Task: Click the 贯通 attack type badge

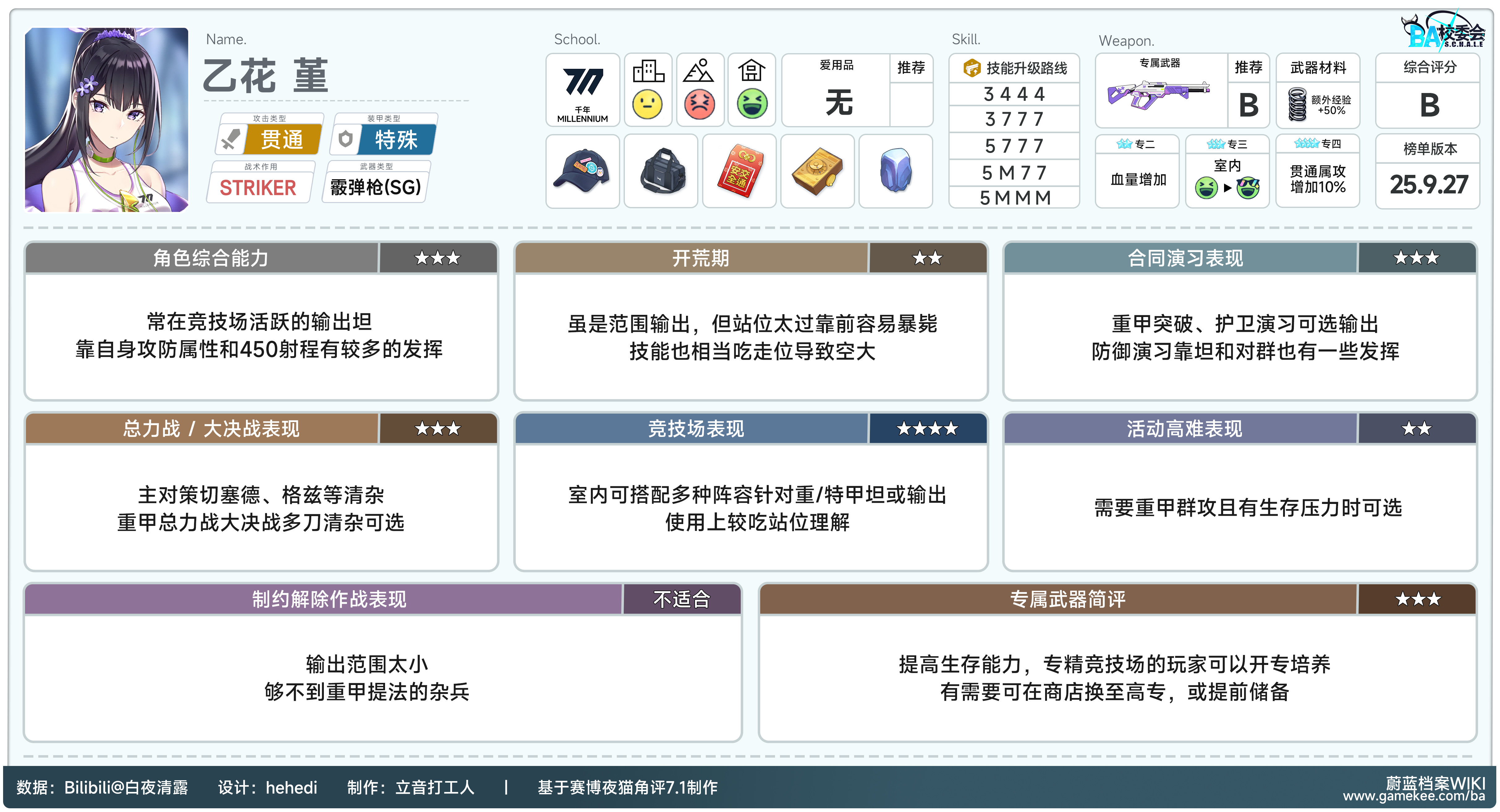Action: (282, 140)
